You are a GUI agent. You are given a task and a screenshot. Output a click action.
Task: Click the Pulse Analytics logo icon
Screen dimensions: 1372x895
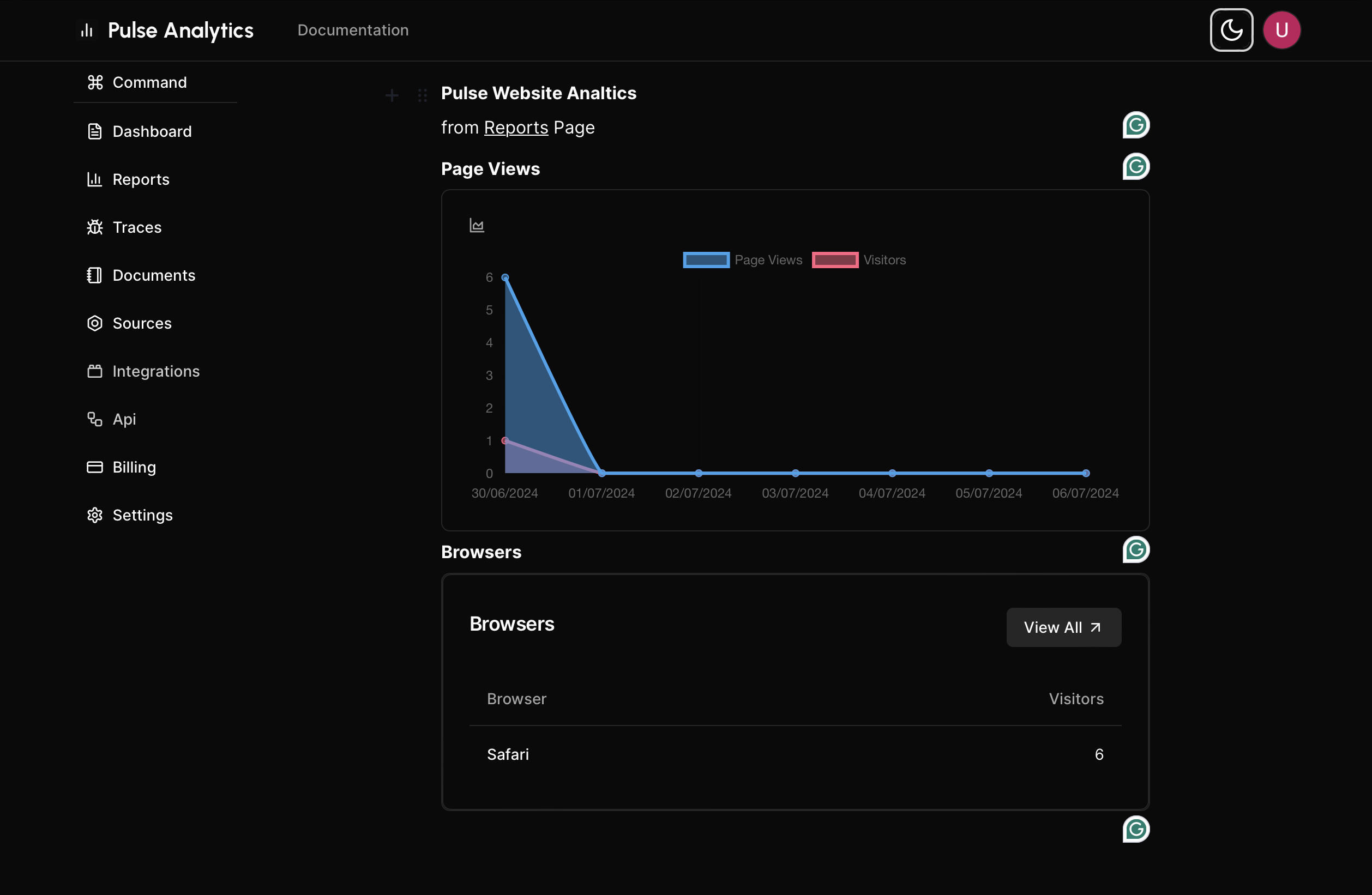click(x=87, y=30)
